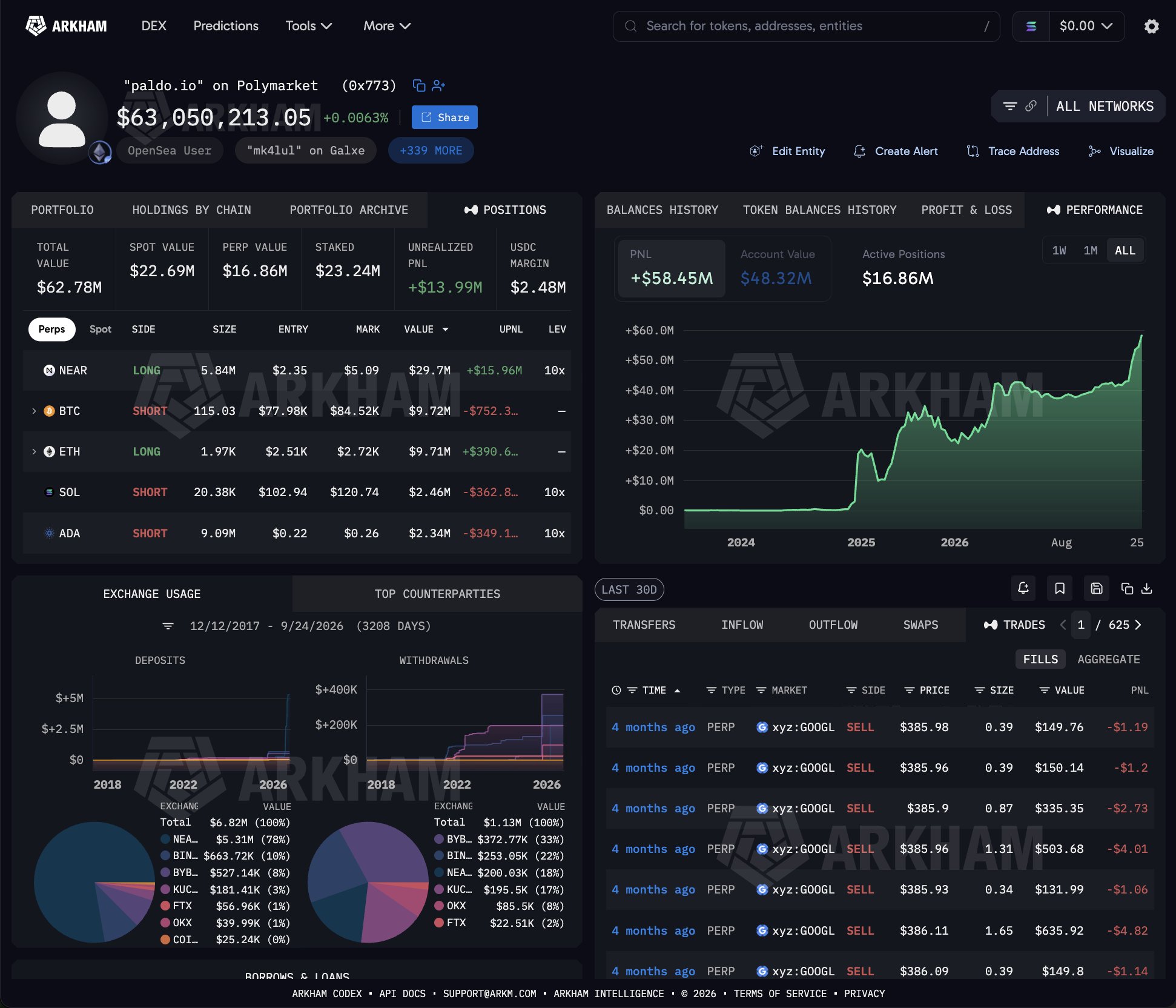Select the Fills view toggle
Image resolution: width=1176 pixels, height=1008 pixels.
1040,659
